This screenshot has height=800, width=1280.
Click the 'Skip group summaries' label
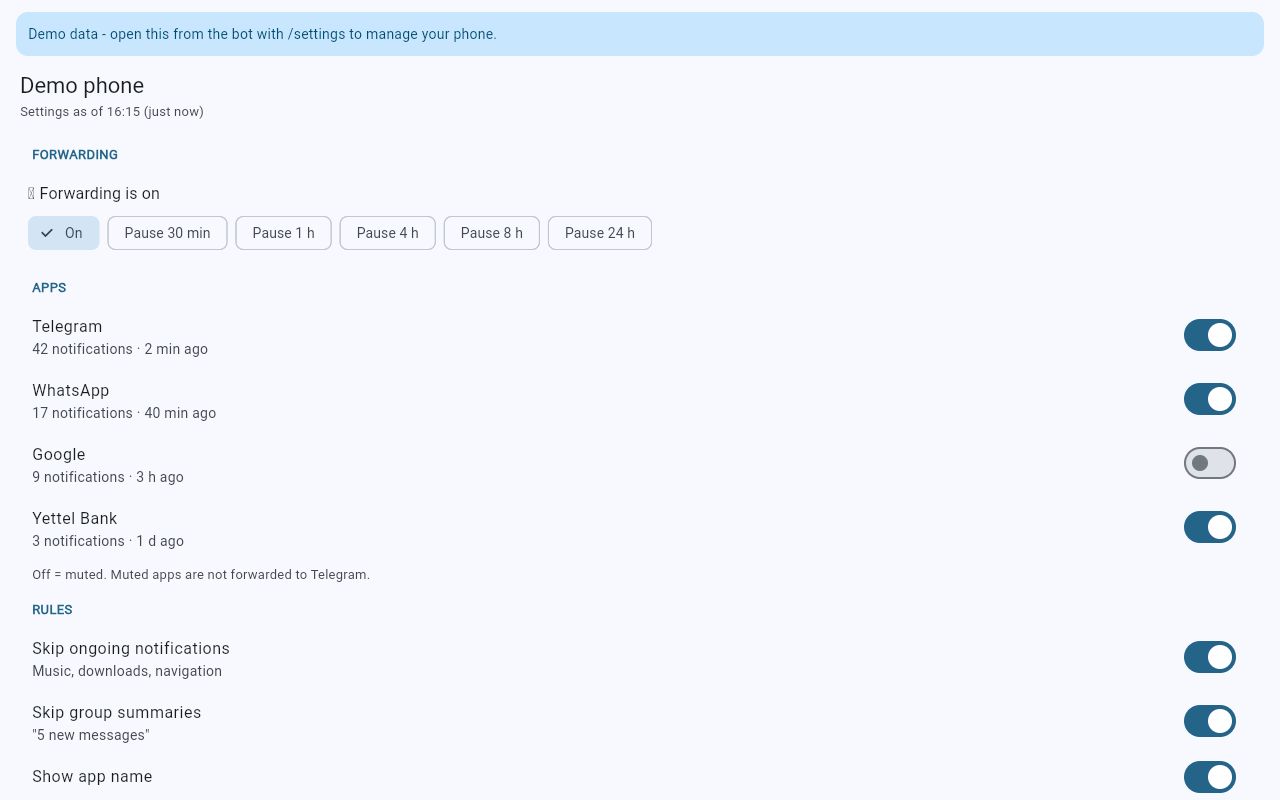(x=117, y=713)
